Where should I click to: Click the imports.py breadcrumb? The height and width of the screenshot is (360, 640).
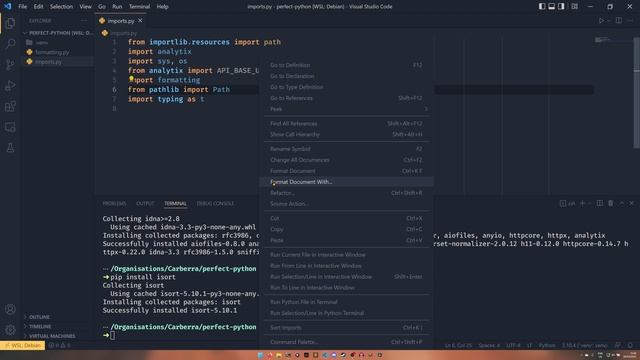[x=120, y=33]
